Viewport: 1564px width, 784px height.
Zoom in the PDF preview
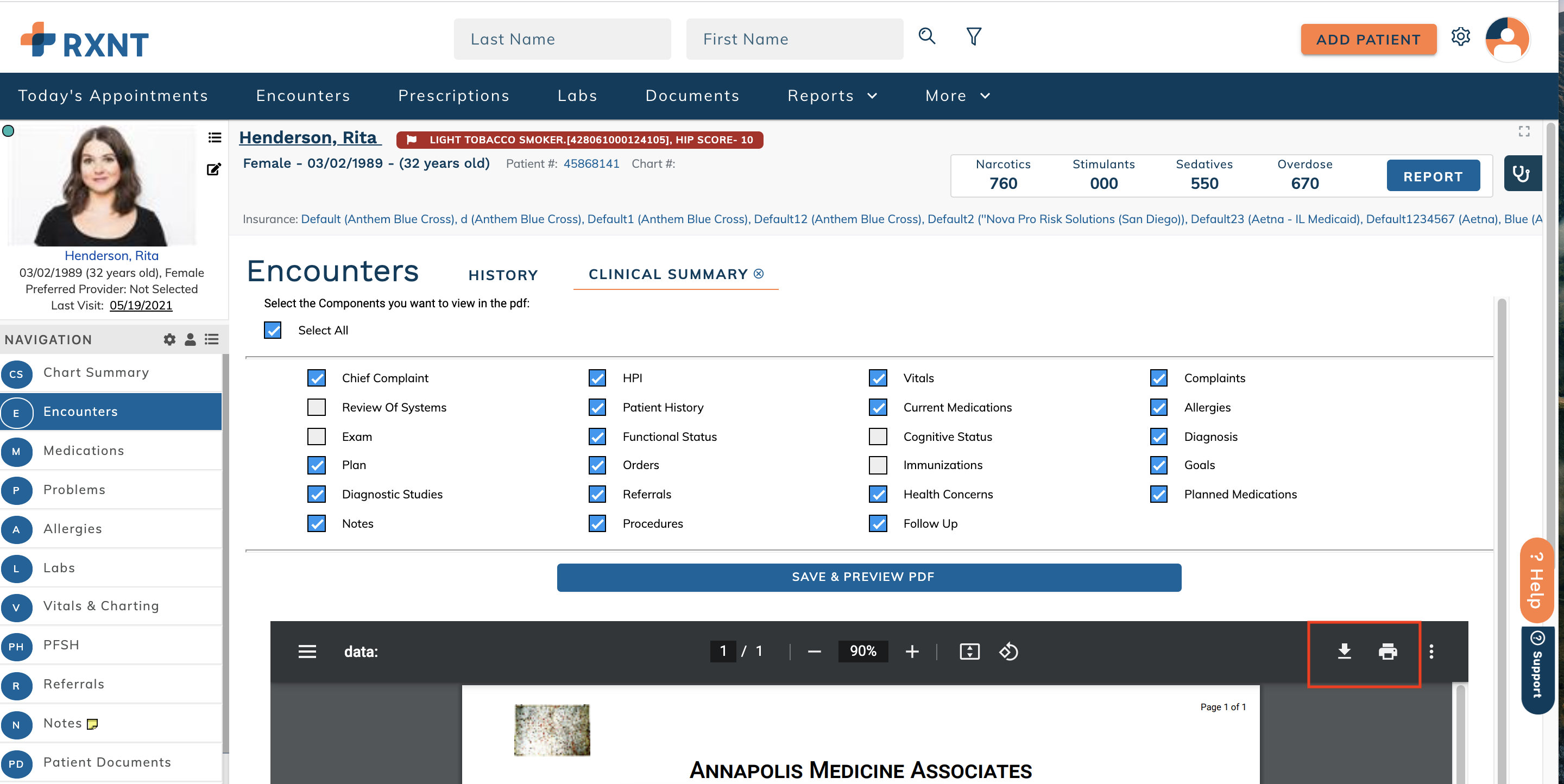pyautogui.click(x=911, y=651)
